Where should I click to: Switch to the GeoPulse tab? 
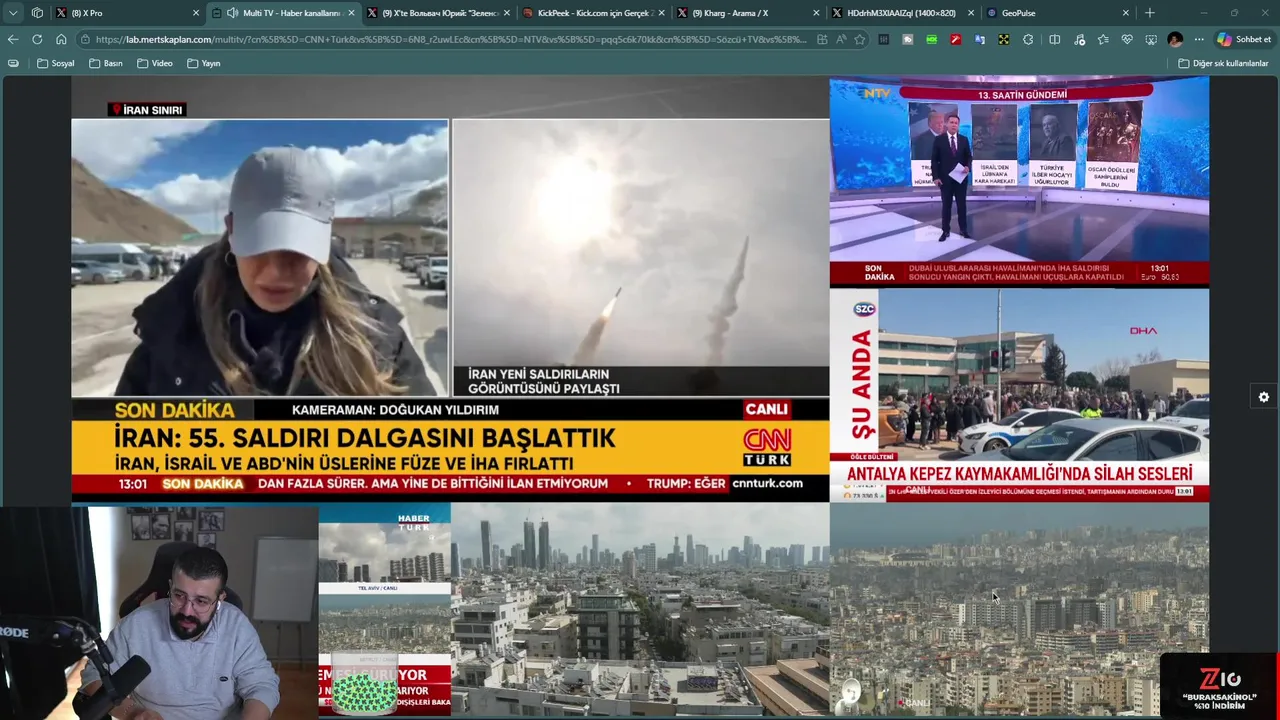tap(1058, 13)
